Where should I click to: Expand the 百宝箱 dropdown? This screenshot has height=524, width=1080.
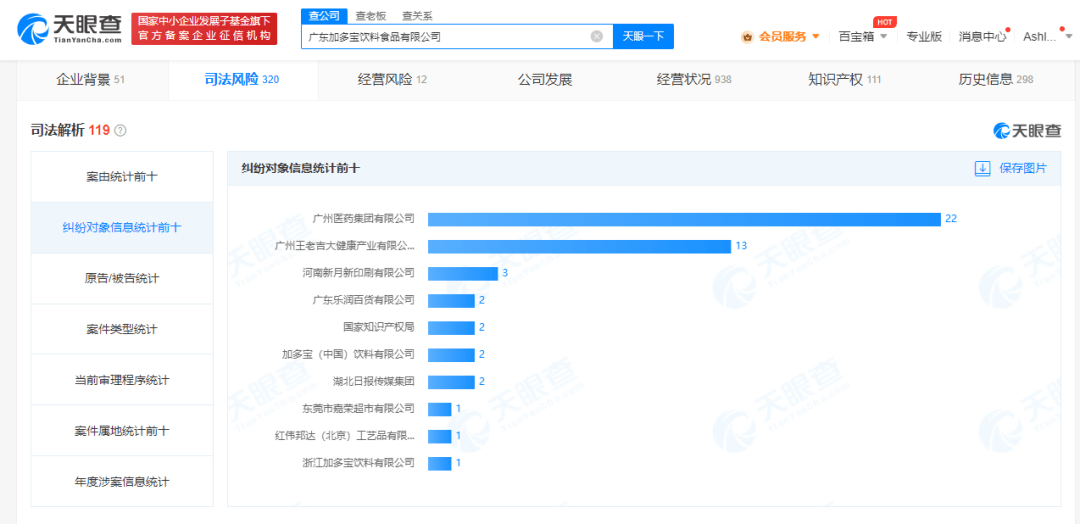coord(862,36)
